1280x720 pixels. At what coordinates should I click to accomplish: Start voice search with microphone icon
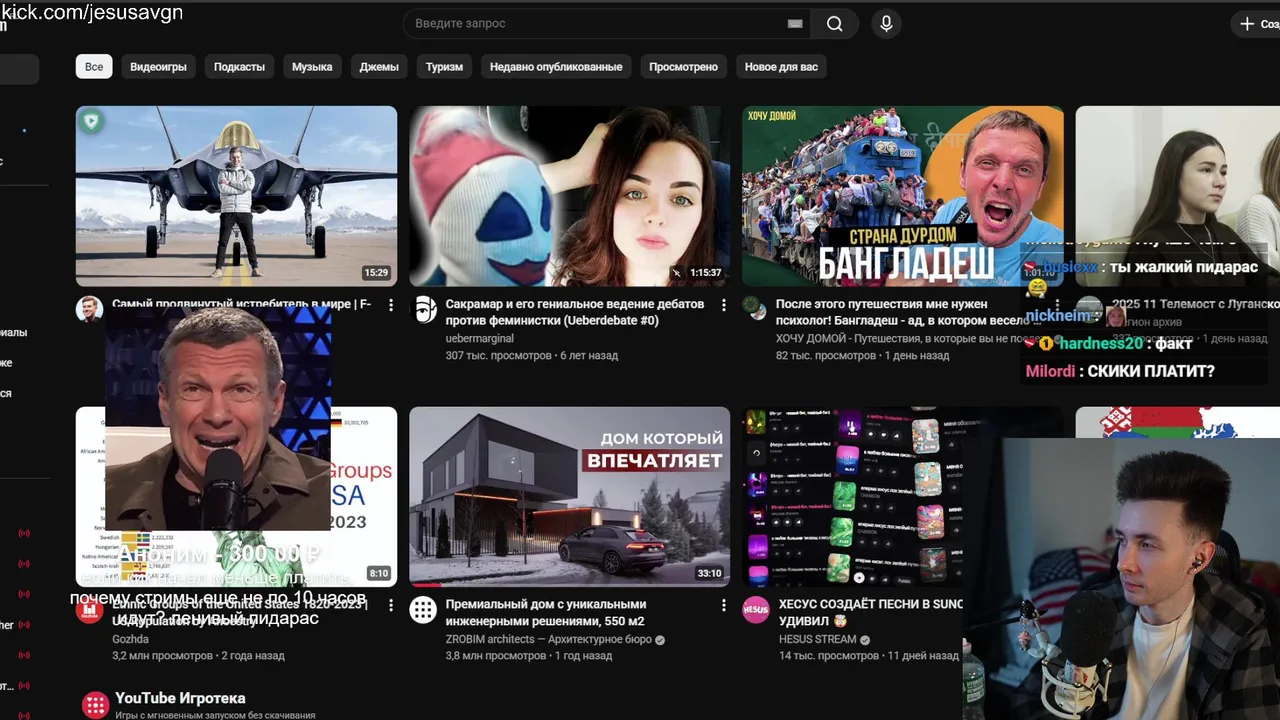(x=886, y=24)
